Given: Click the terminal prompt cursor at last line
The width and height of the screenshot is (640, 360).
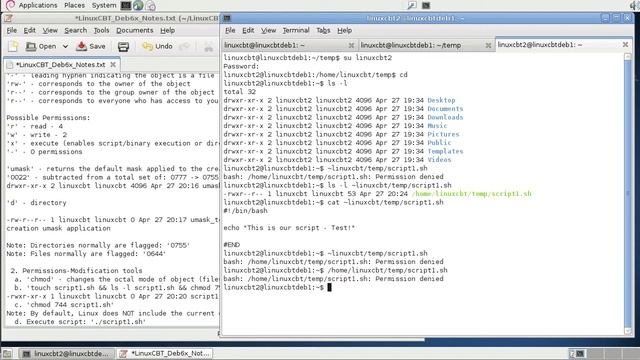Looking at the screenshot, I should pyautogui.click(x=329, y=287).
